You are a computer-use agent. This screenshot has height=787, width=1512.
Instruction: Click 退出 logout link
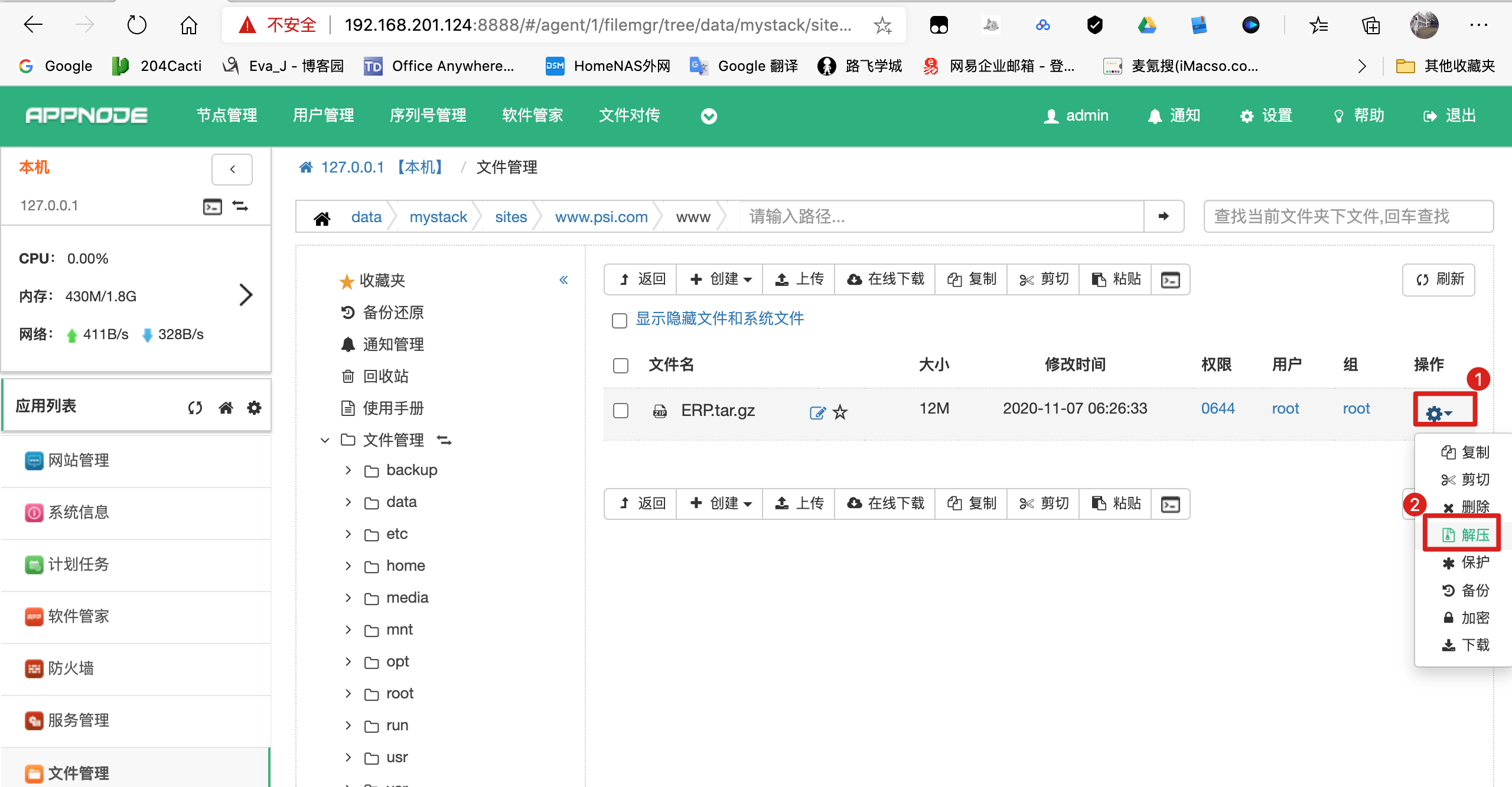pos(1449,116)
